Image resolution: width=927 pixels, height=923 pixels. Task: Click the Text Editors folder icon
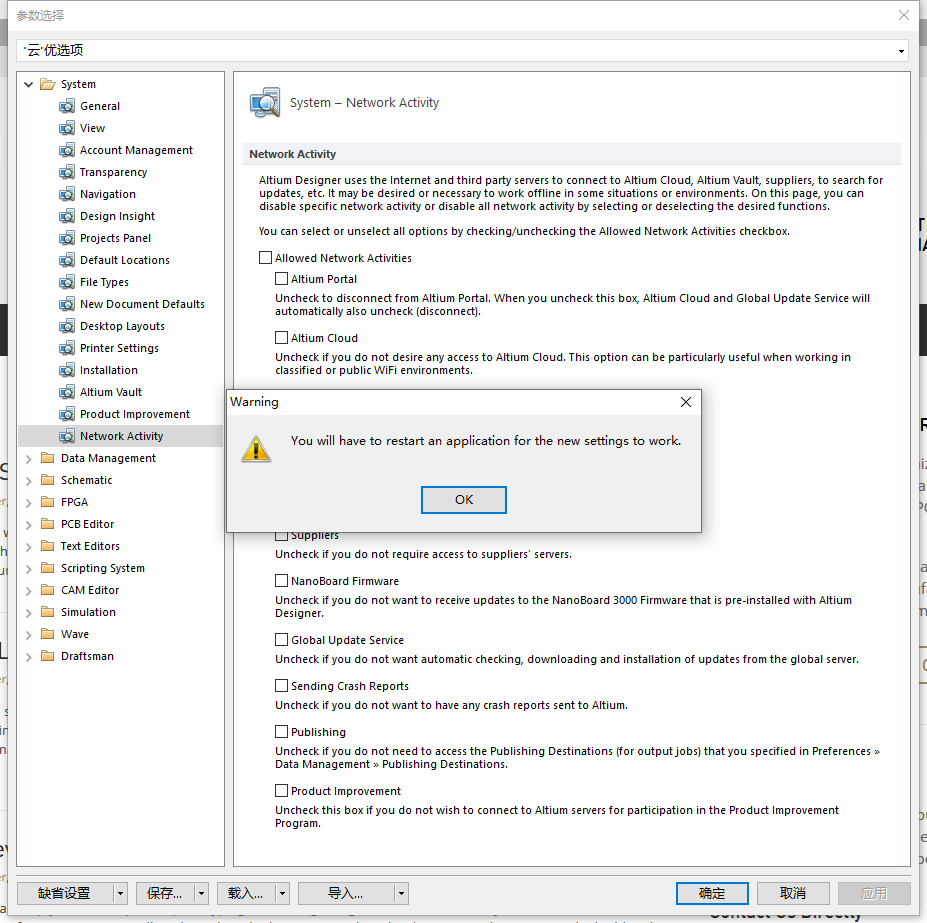(x=47, y=546)
